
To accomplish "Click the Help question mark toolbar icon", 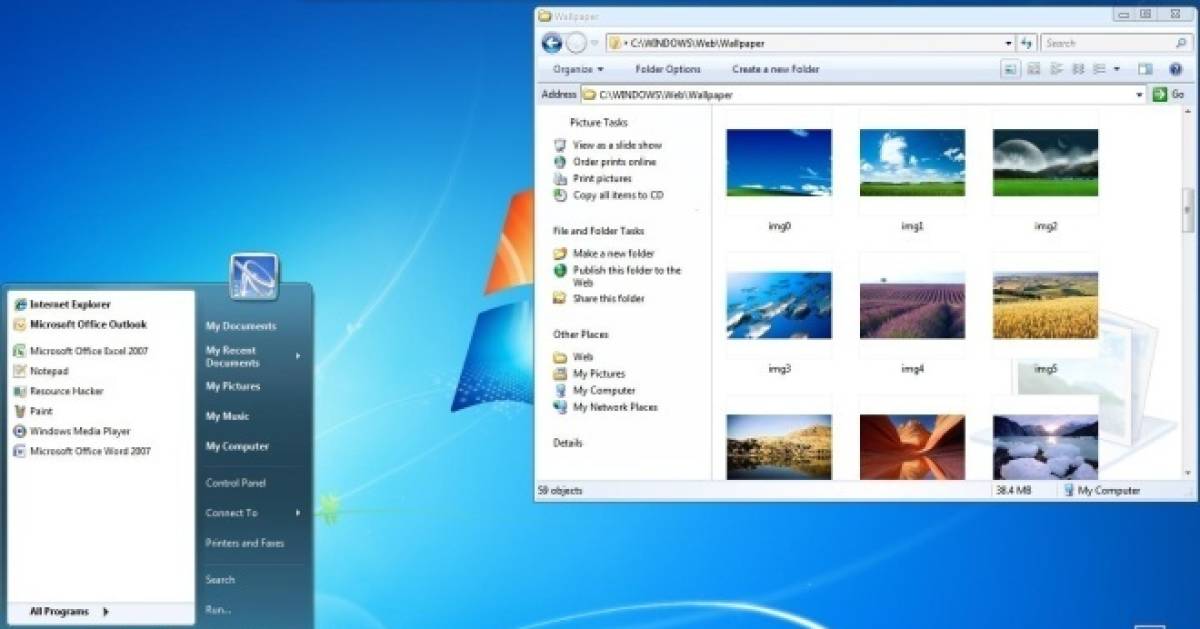I will (1174, 69).
